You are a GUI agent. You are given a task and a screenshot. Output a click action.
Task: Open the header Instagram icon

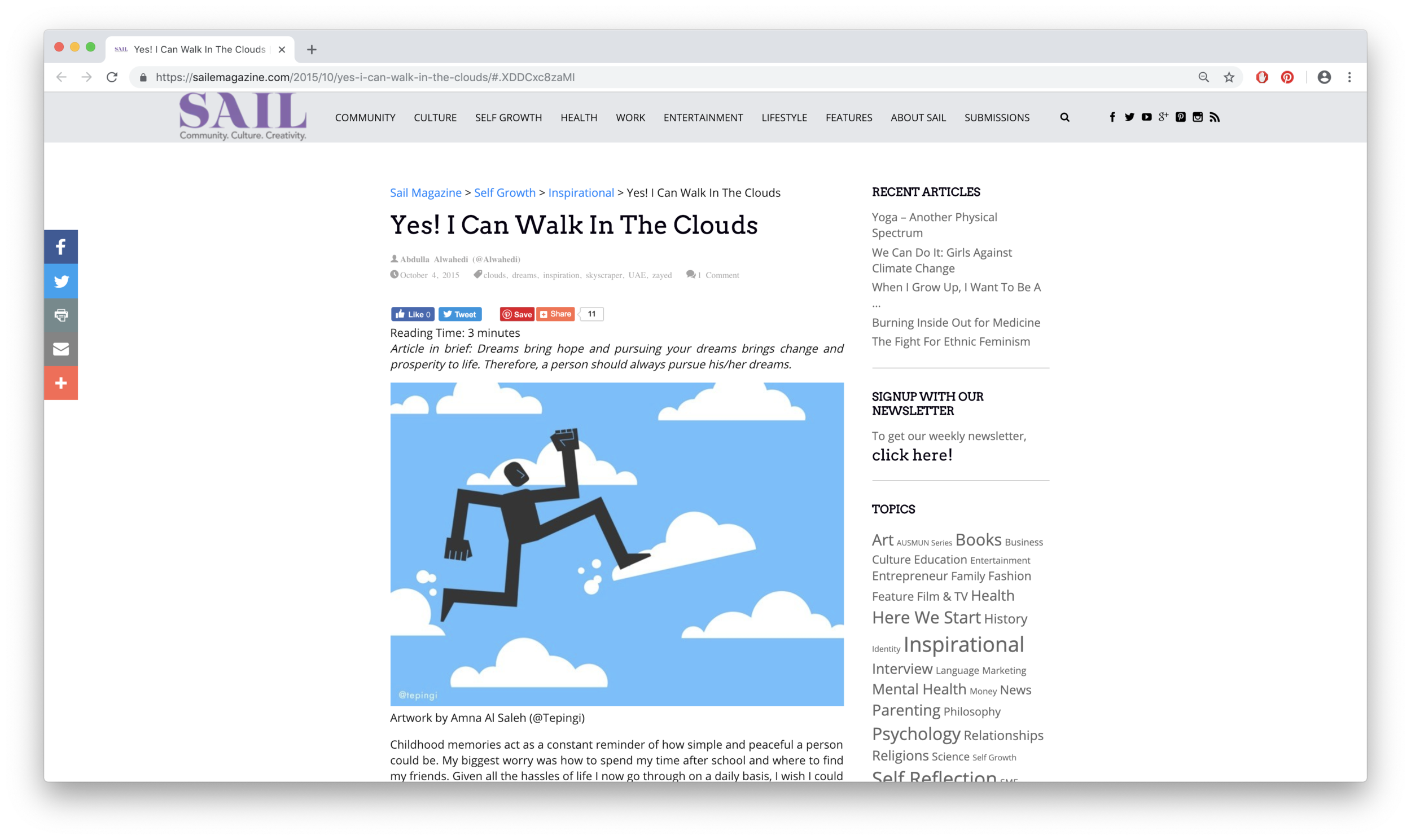1198,117
